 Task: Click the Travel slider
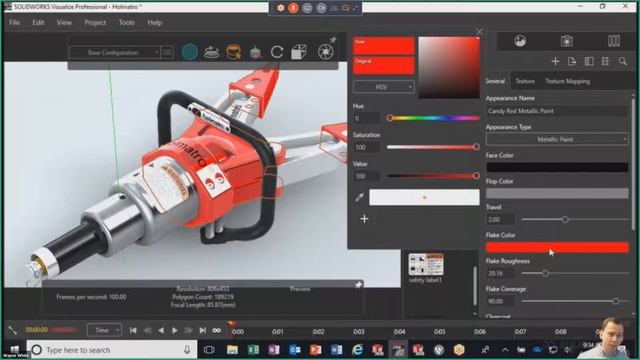tap(576, 220)
